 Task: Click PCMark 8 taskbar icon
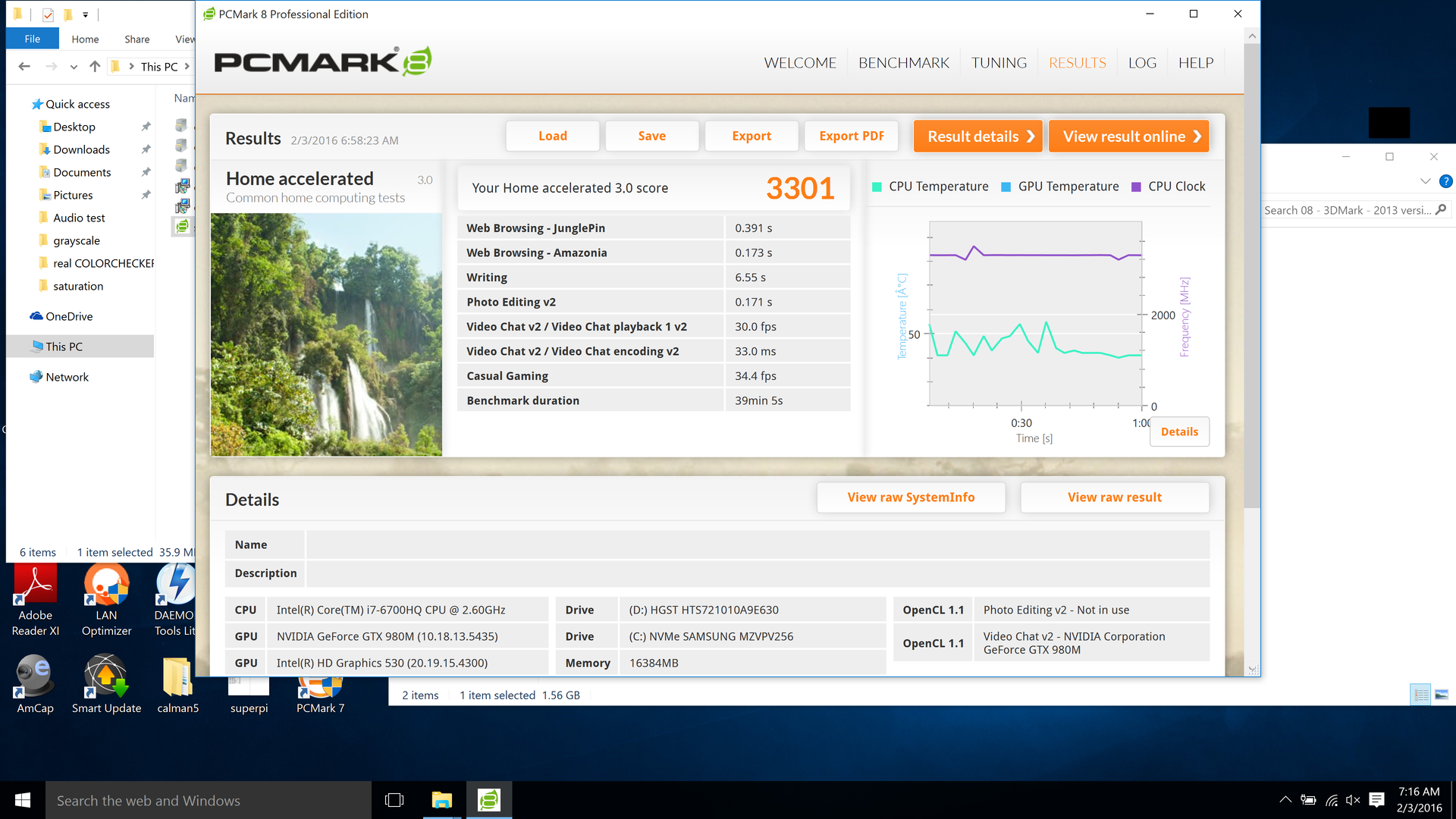point(489,800)
